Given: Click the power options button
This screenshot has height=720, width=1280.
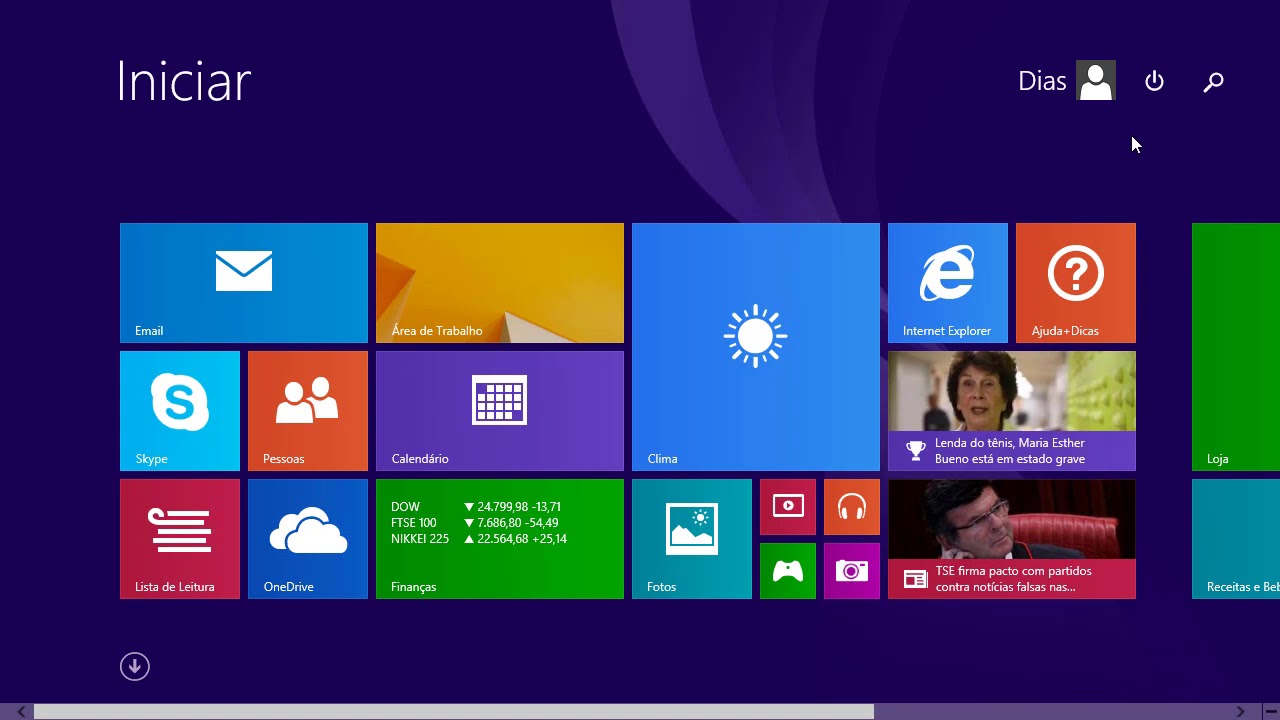Looking at the screenshot, I should (x=1154, y=81).
